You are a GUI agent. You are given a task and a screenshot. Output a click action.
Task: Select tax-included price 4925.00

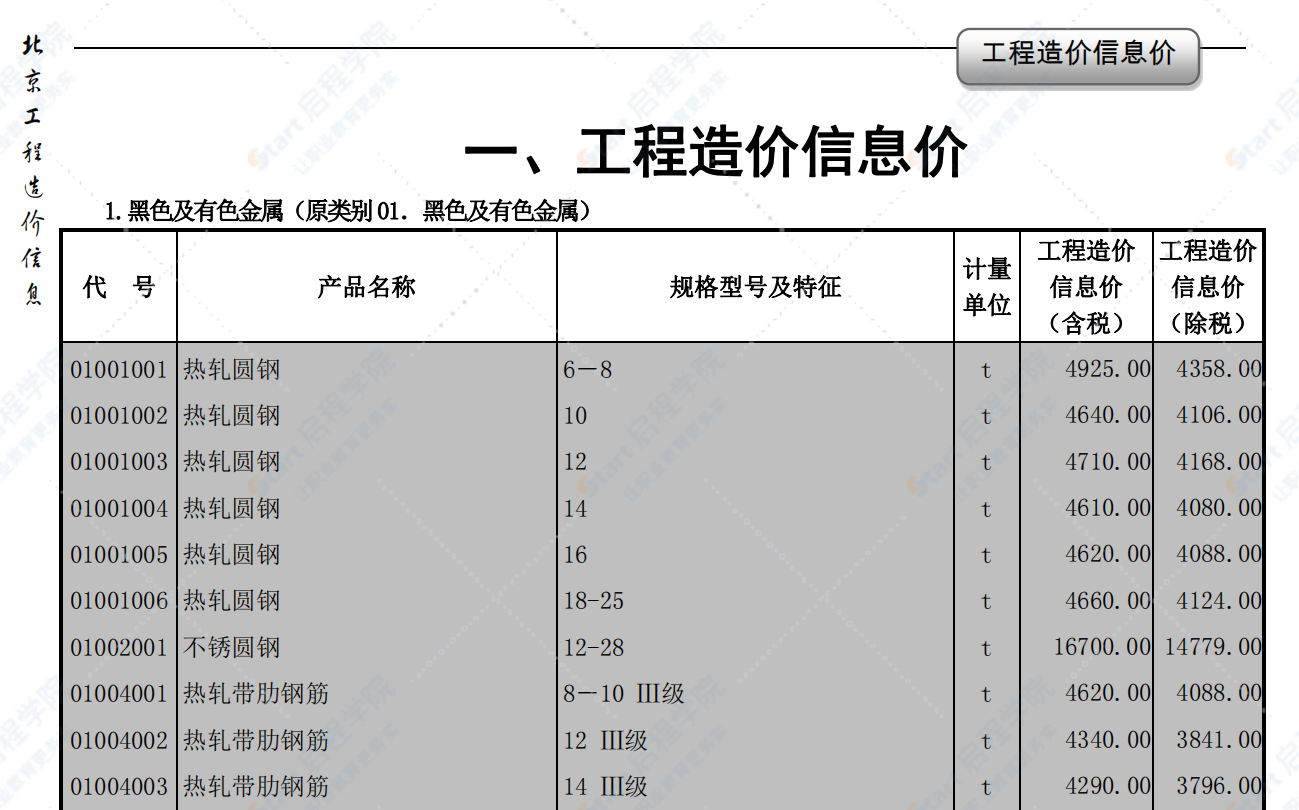(x=1108, y=369)
